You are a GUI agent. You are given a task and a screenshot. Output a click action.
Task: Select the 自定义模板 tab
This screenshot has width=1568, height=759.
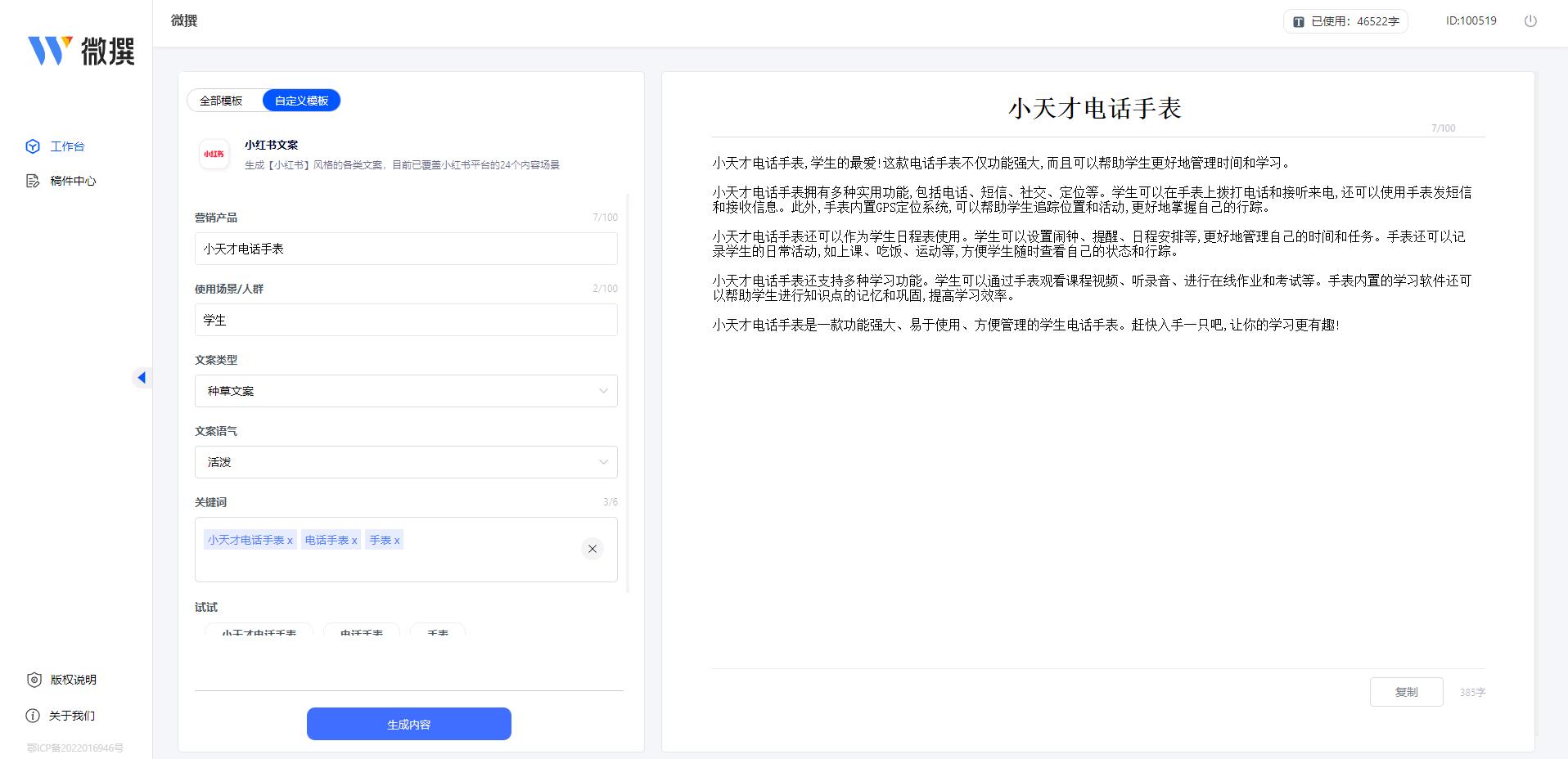pyautogui.click(x=301, y=100)
